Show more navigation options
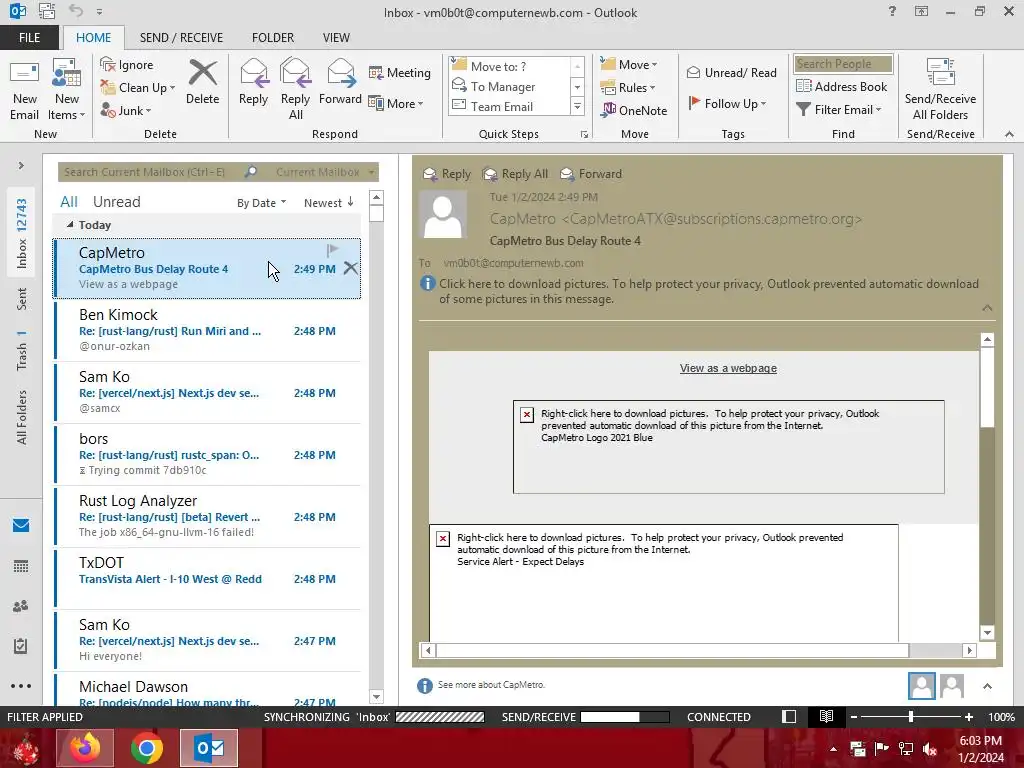The height and width of the screenshot is (768, 1024). (x=21, y=686)
